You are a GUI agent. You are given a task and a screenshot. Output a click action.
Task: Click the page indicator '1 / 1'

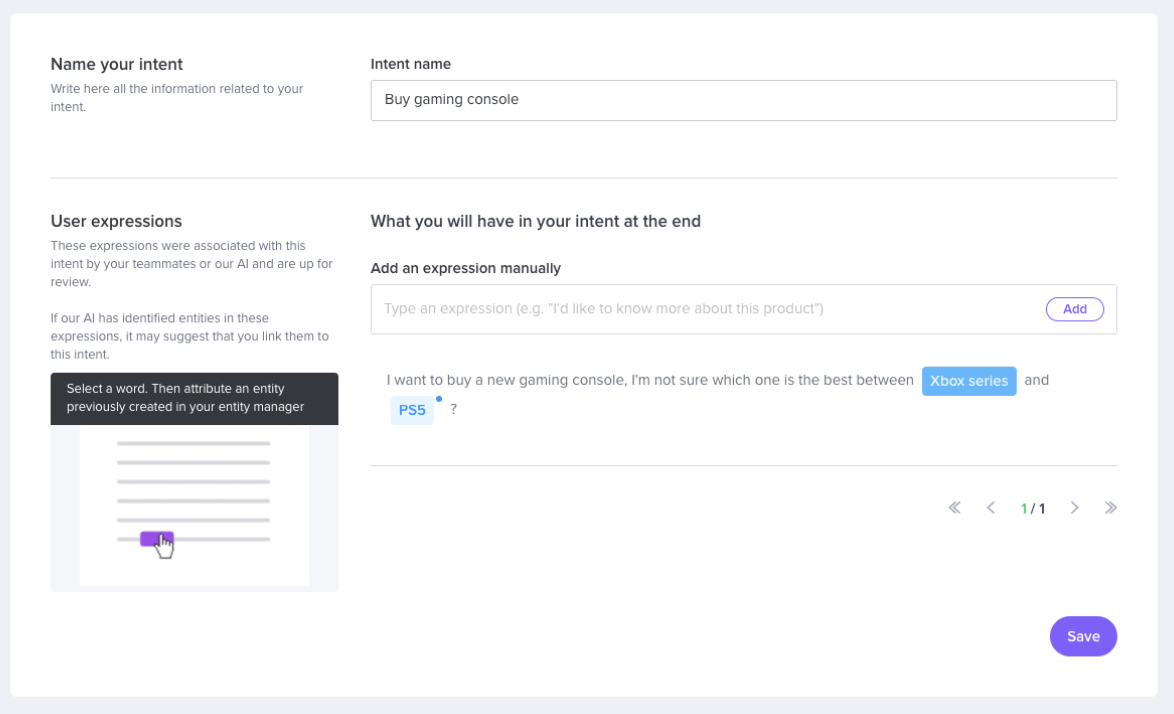(1032, 509)
